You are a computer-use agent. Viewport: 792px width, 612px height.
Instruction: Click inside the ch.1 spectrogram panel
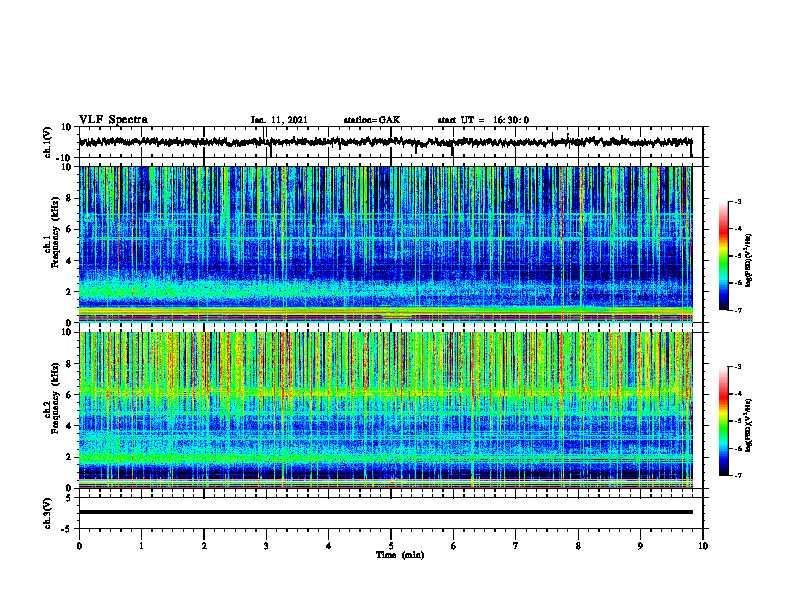[386, 244]
